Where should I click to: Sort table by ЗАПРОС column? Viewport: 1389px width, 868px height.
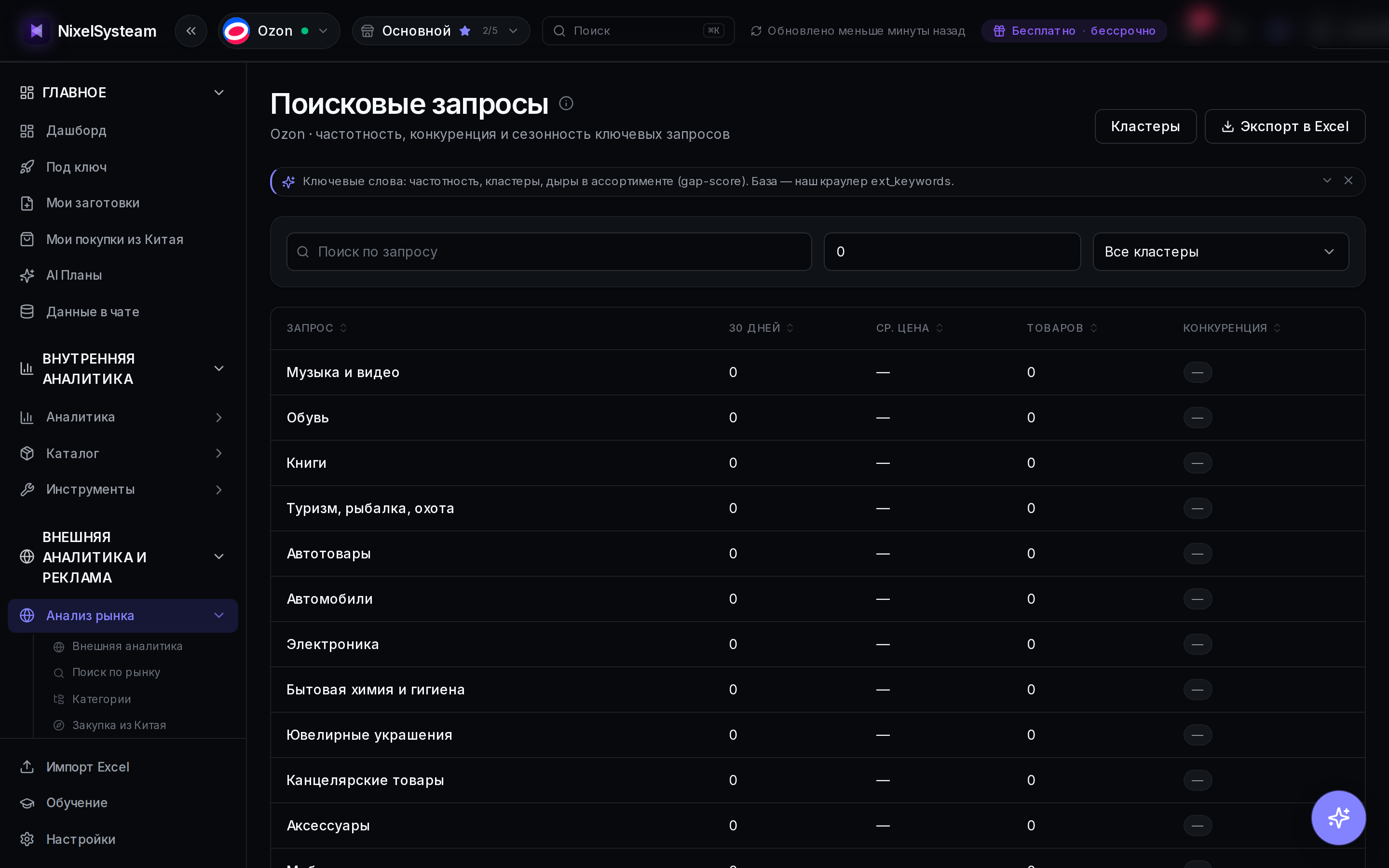click(317, 328)
